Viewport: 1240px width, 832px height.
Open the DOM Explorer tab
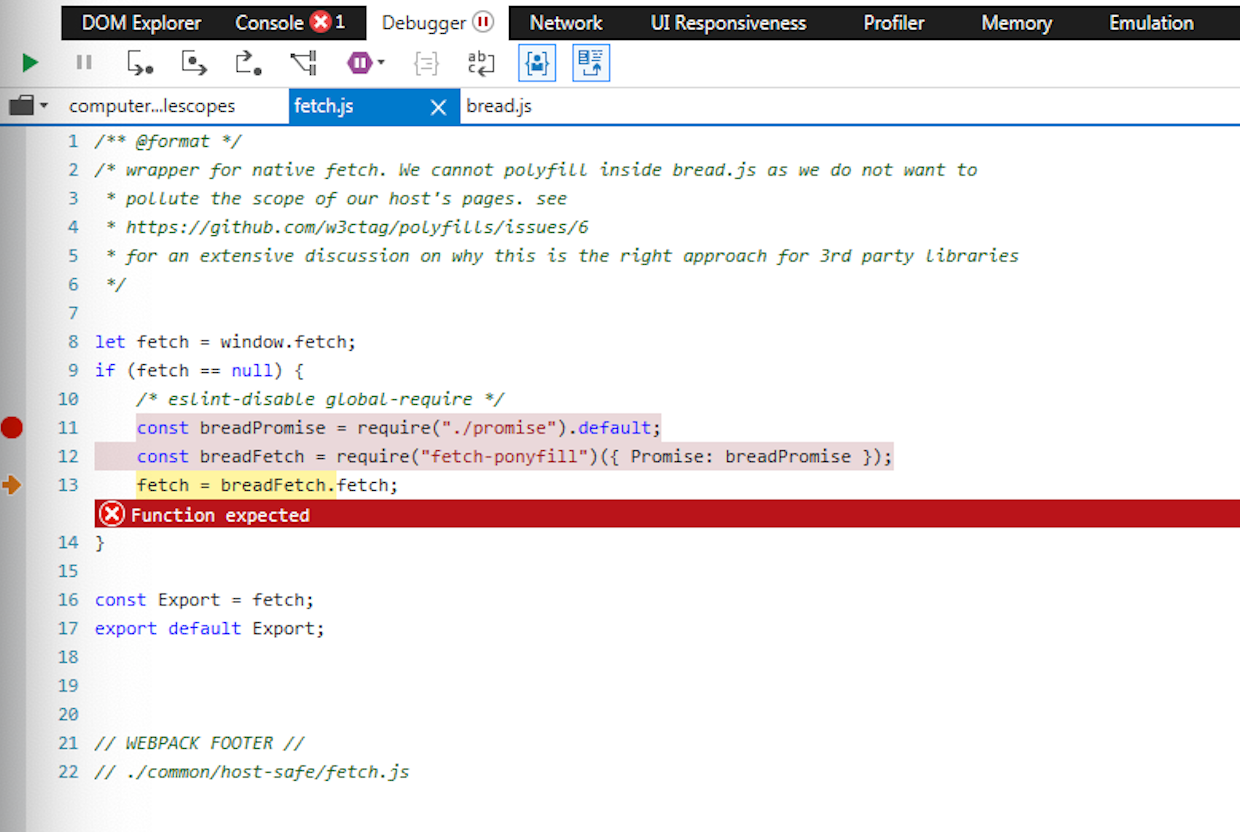(141, 22)
